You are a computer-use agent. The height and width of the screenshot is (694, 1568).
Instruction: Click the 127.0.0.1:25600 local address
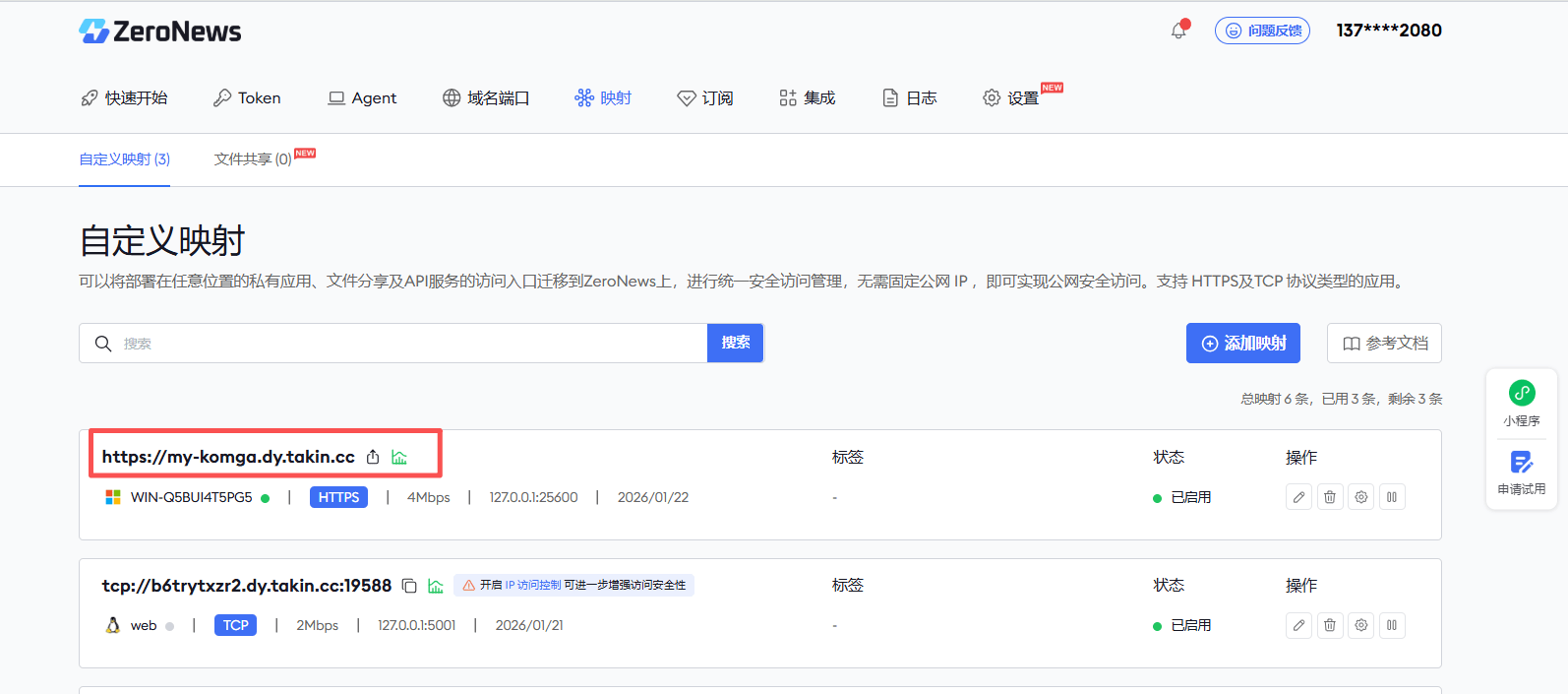pos(534,497)
